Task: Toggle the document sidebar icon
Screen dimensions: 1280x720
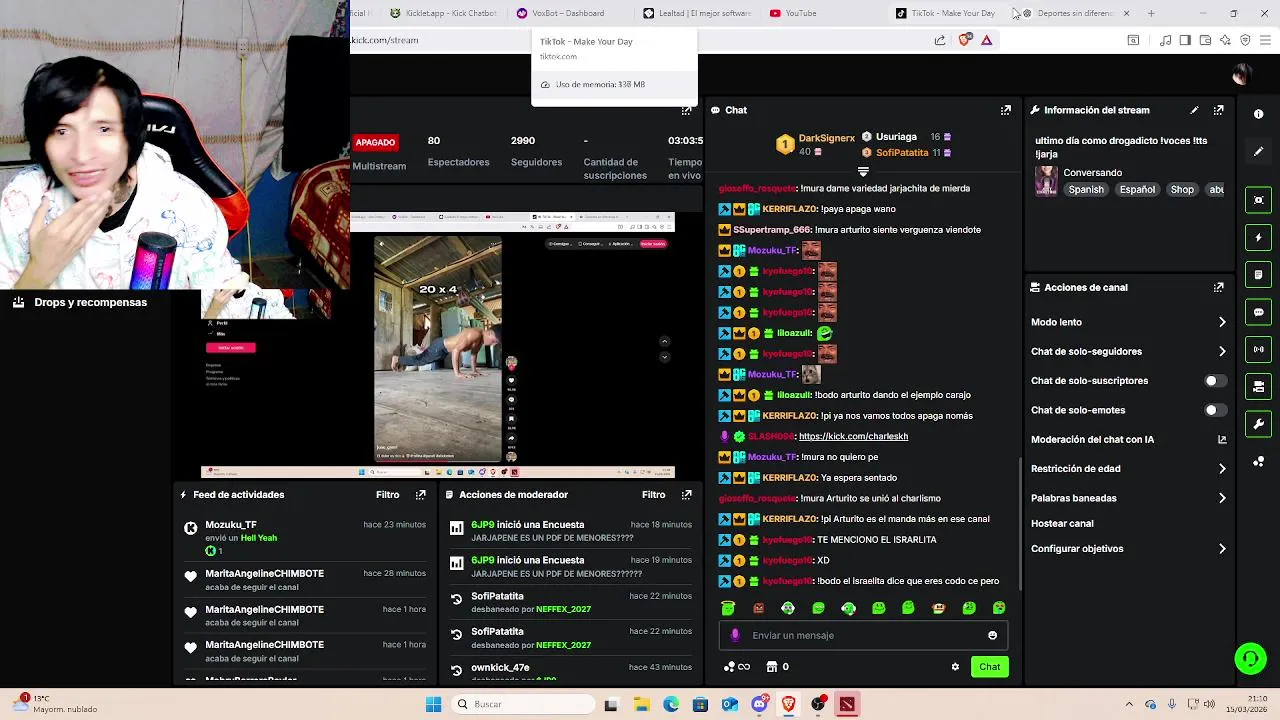Action: coord(1259,275)
